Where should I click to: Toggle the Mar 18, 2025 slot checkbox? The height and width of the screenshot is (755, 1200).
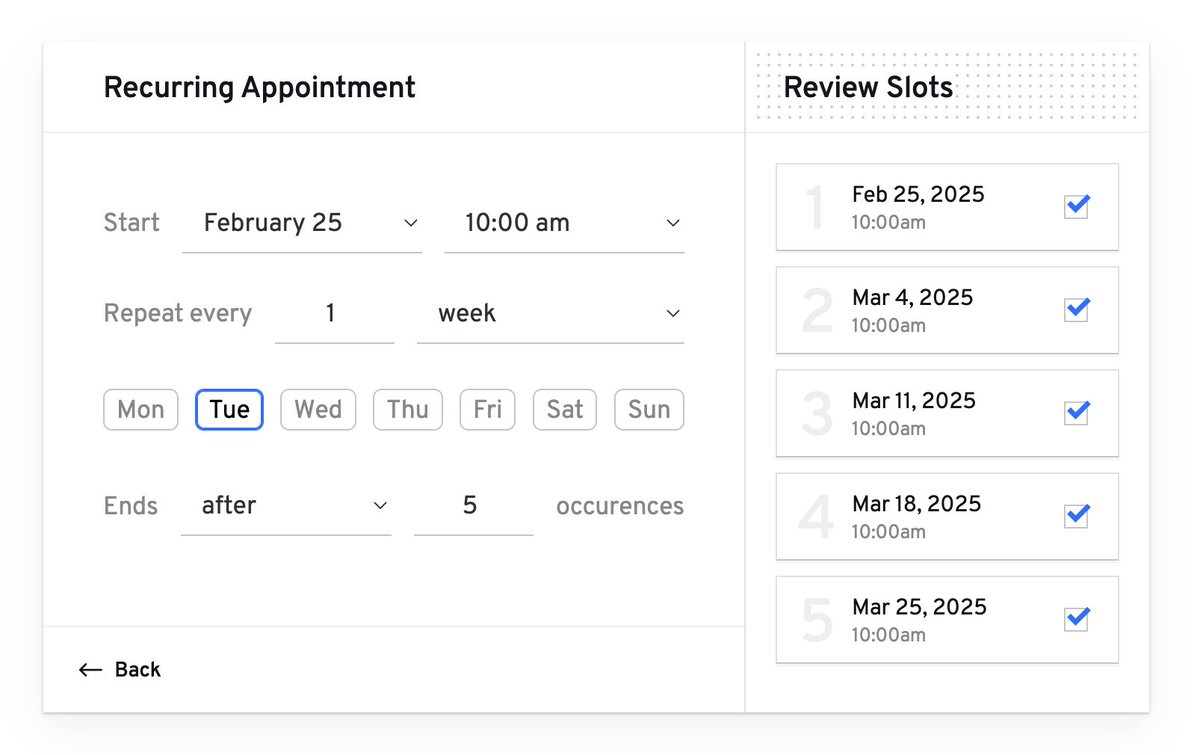tap(1076, 516)
